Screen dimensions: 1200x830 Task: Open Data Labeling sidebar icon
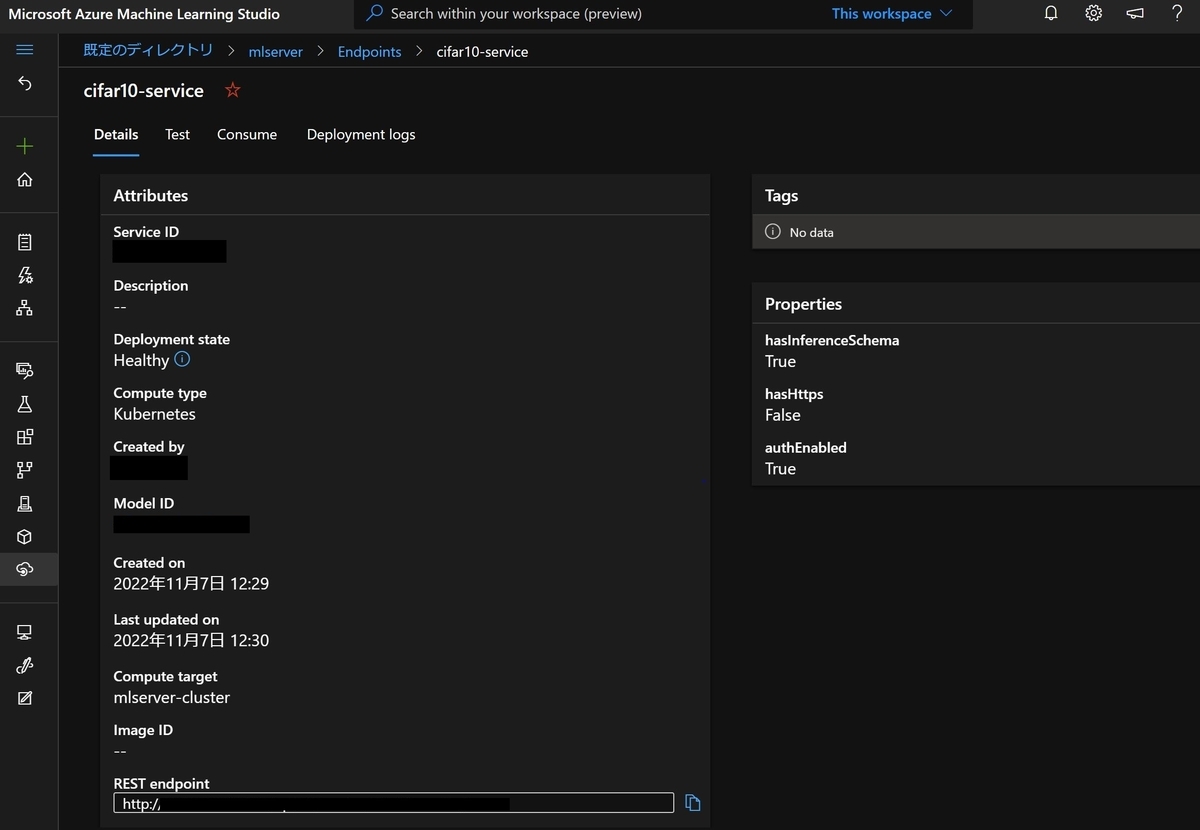[x=25, y=699]
